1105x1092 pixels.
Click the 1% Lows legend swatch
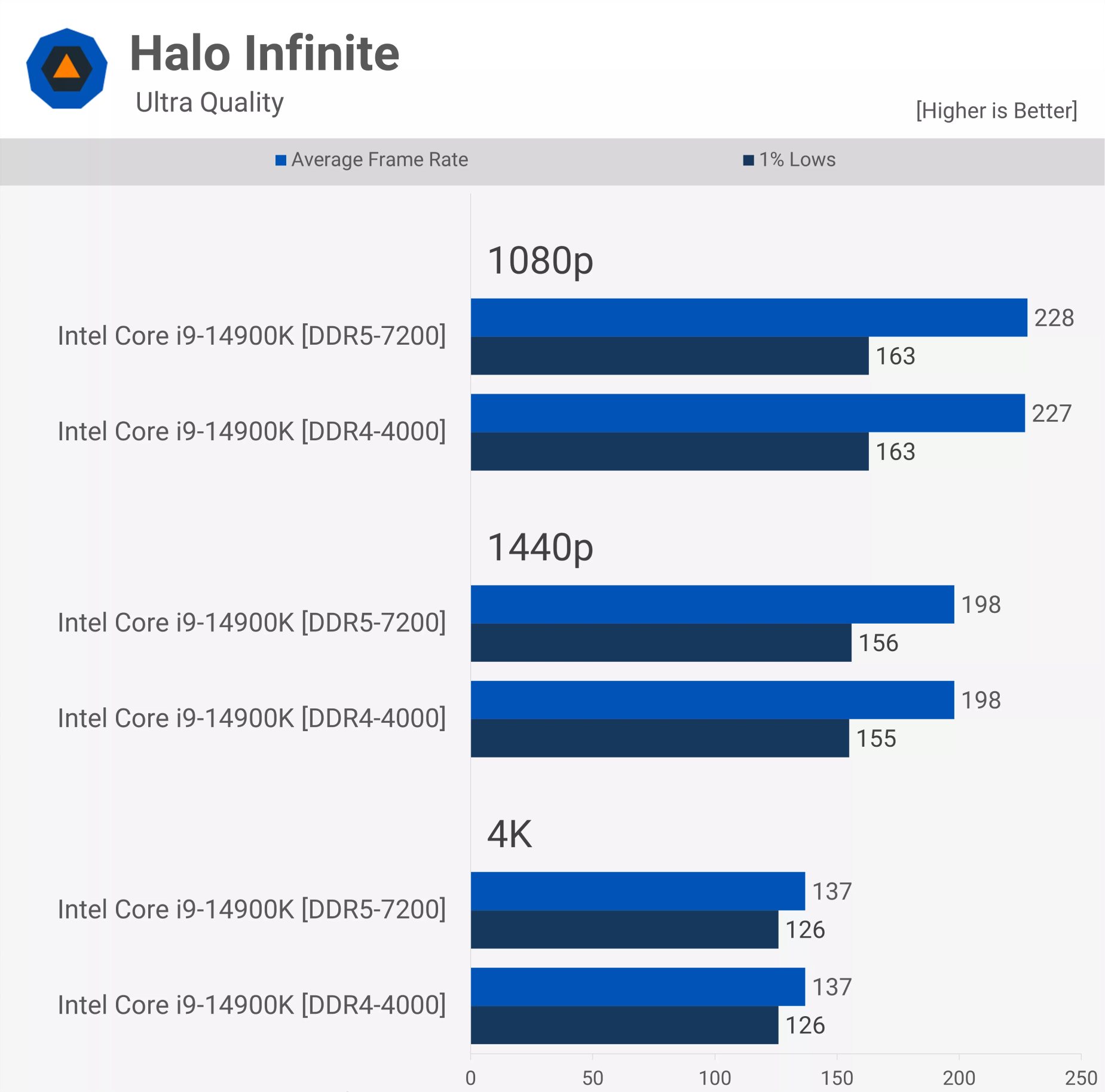748,160
